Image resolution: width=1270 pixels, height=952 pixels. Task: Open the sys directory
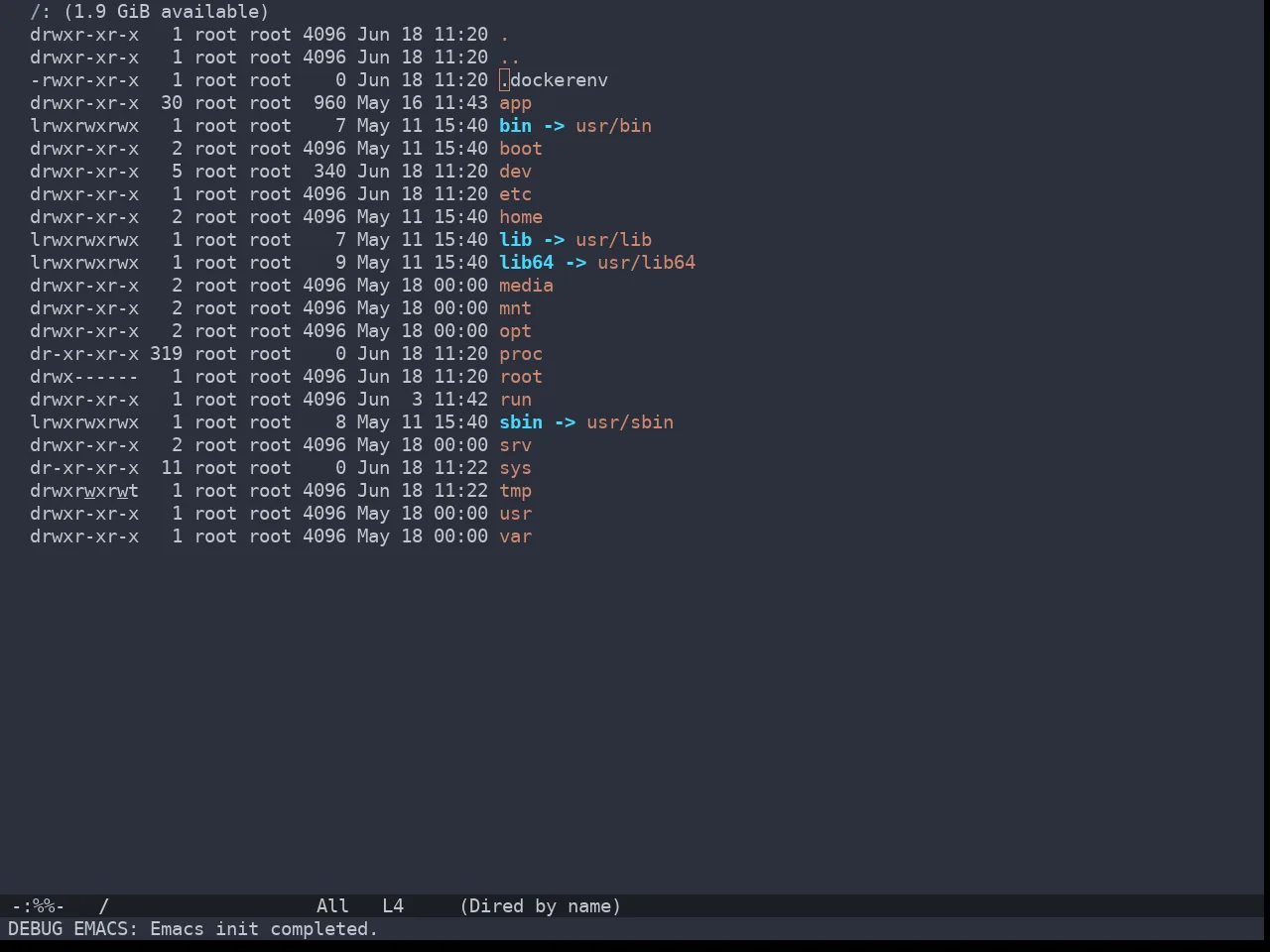click(515, 468)
